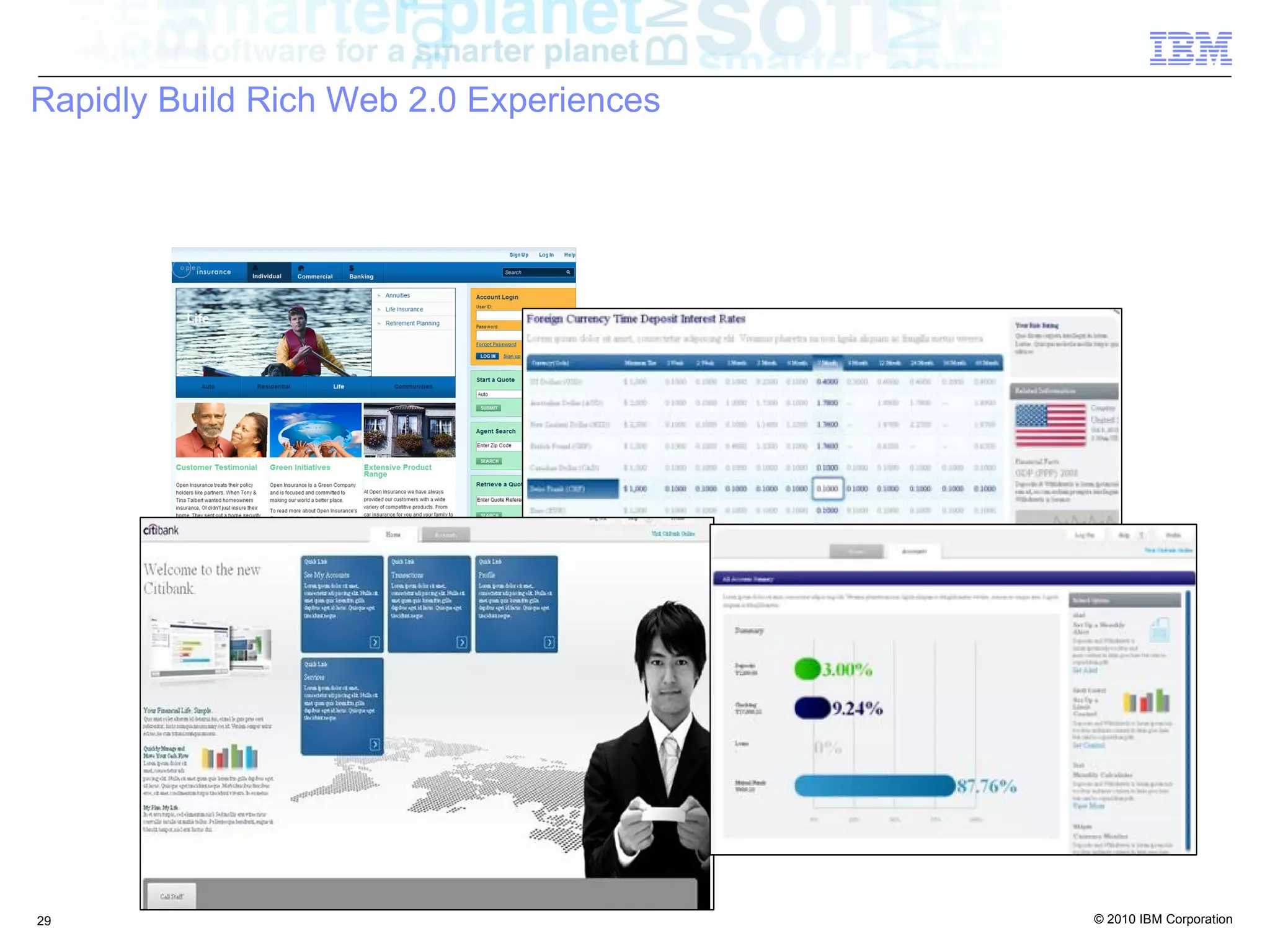Screen dimensions: 1270x952
Task: Open the Transactions quick link arrow icon
Action: [461, 642]
